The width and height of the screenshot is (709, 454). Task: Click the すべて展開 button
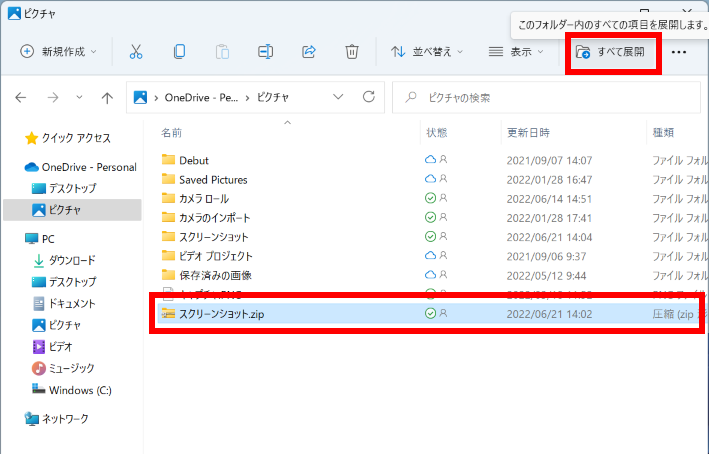[x=610, y=52]
